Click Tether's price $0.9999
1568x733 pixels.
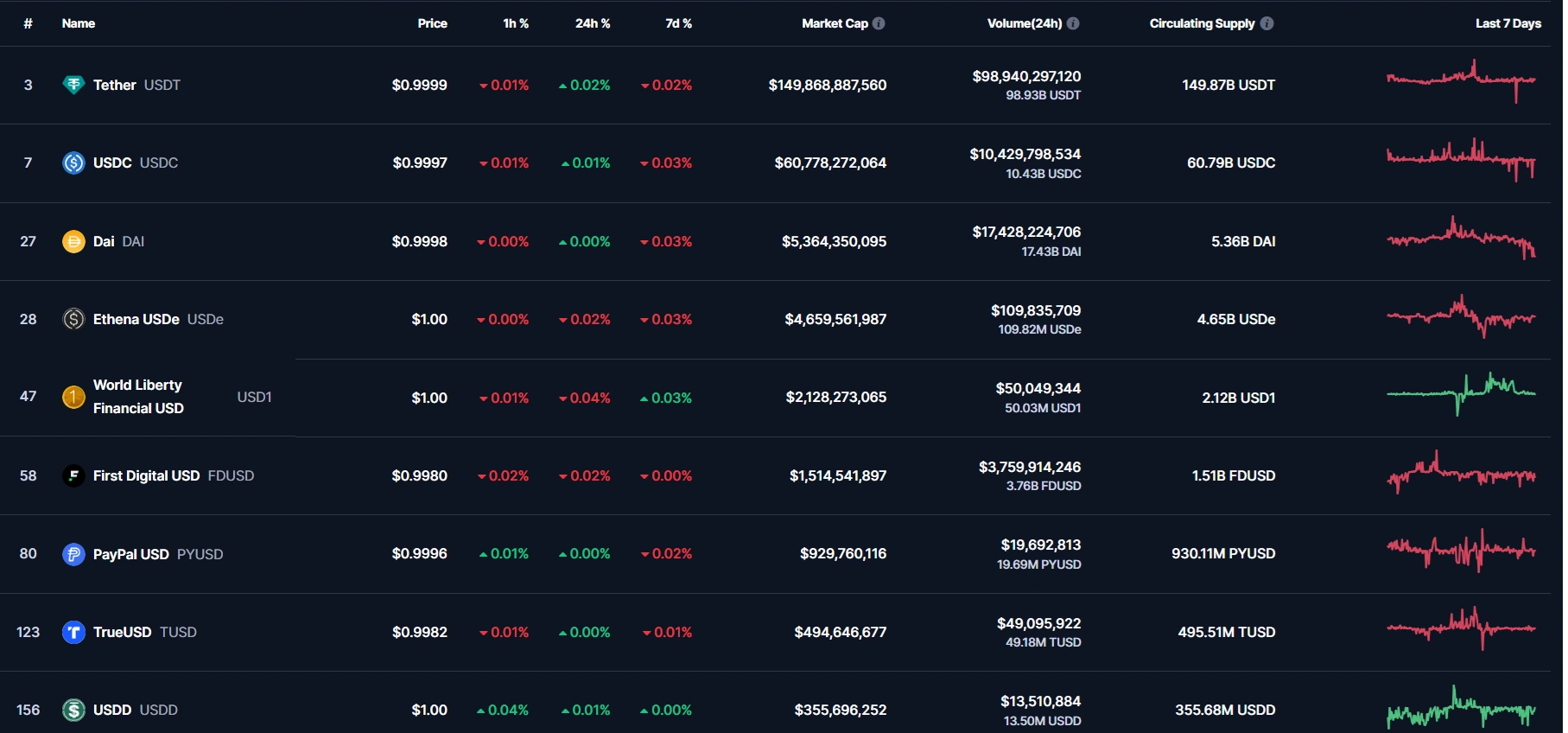[420, 85]
